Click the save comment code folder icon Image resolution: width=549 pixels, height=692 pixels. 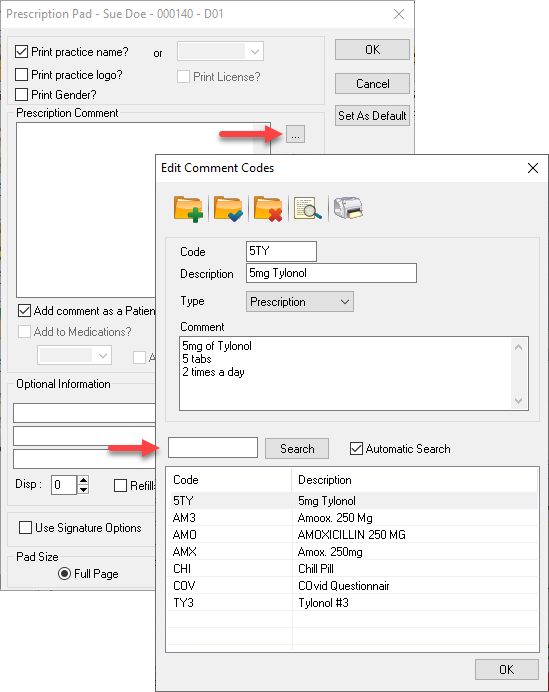coord(228,209)
